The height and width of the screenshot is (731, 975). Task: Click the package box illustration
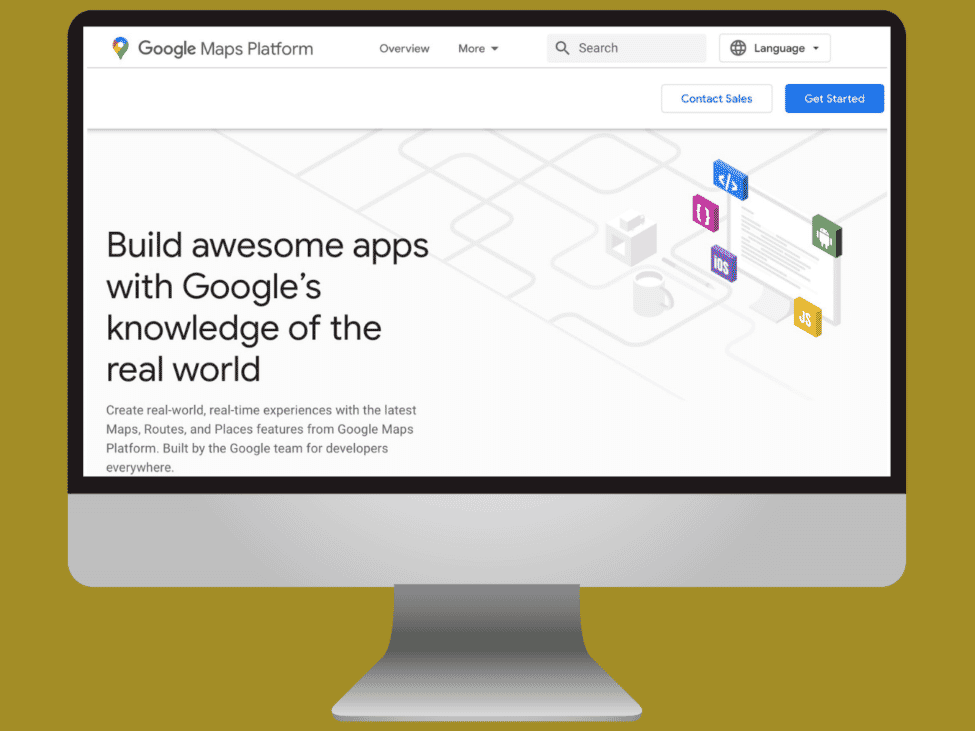632,237
